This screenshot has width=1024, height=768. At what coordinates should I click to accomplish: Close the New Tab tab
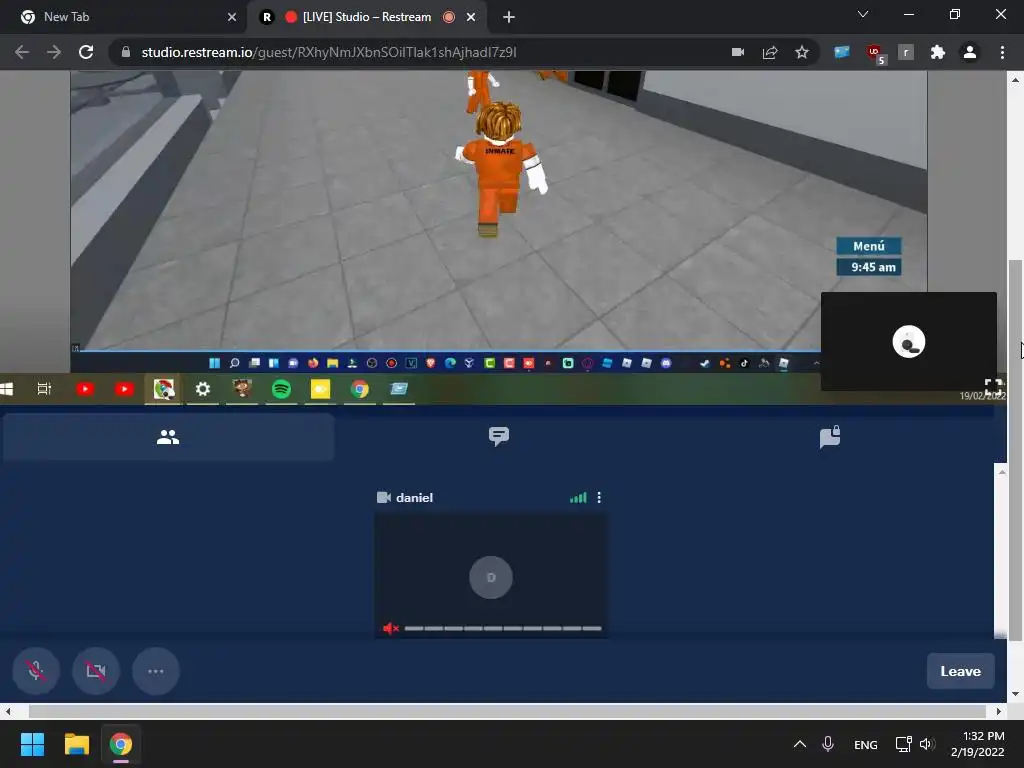pos(232,17)
